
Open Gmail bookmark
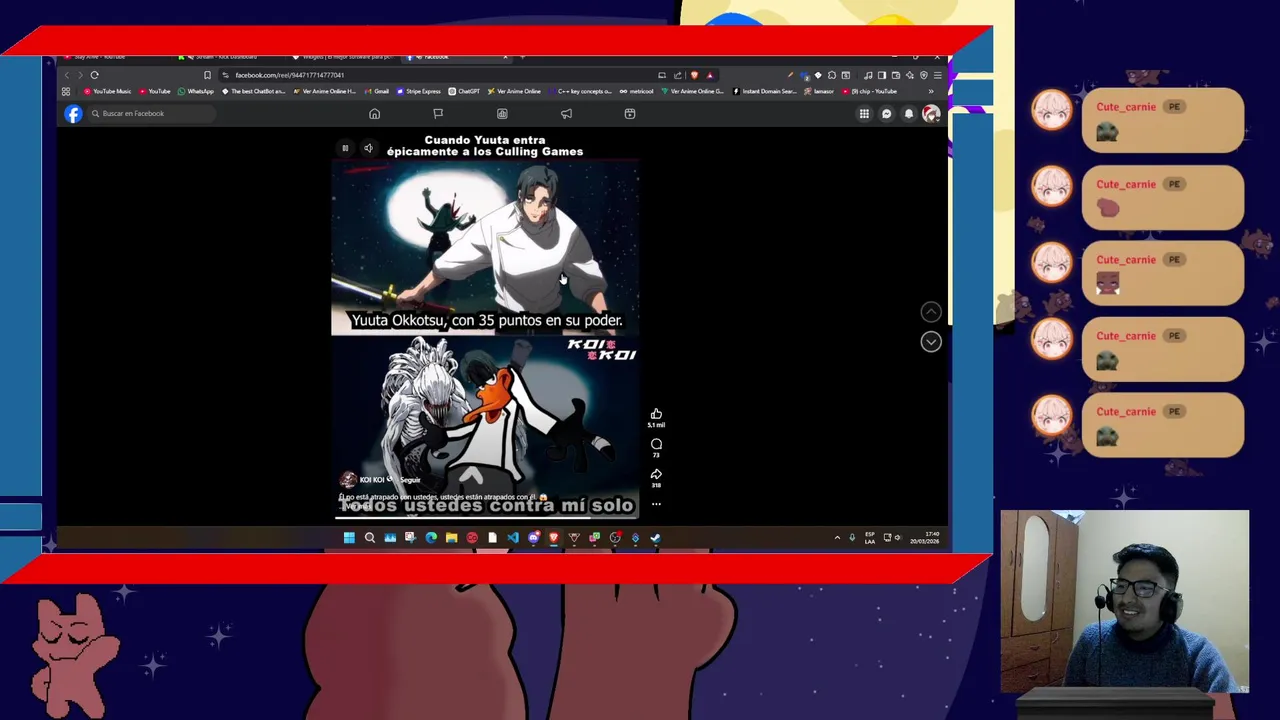point(376,91)
